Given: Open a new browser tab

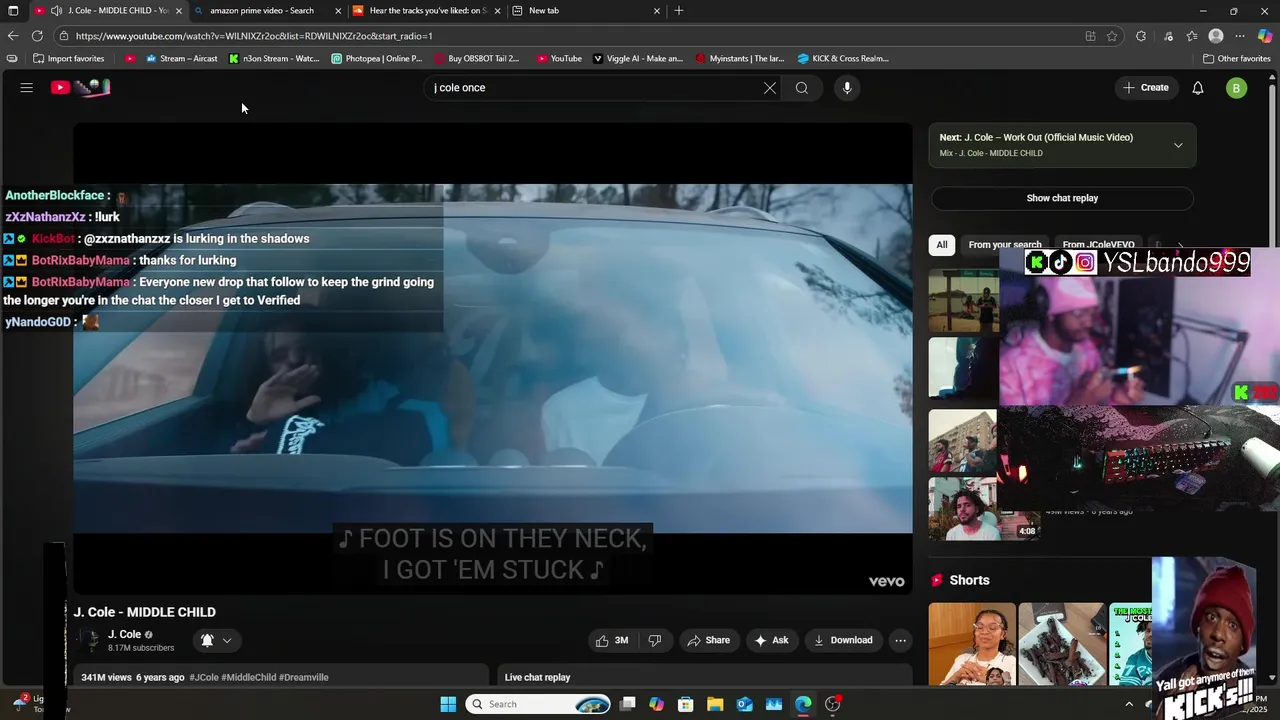Looking at the screenshot, I should (679, 11).
